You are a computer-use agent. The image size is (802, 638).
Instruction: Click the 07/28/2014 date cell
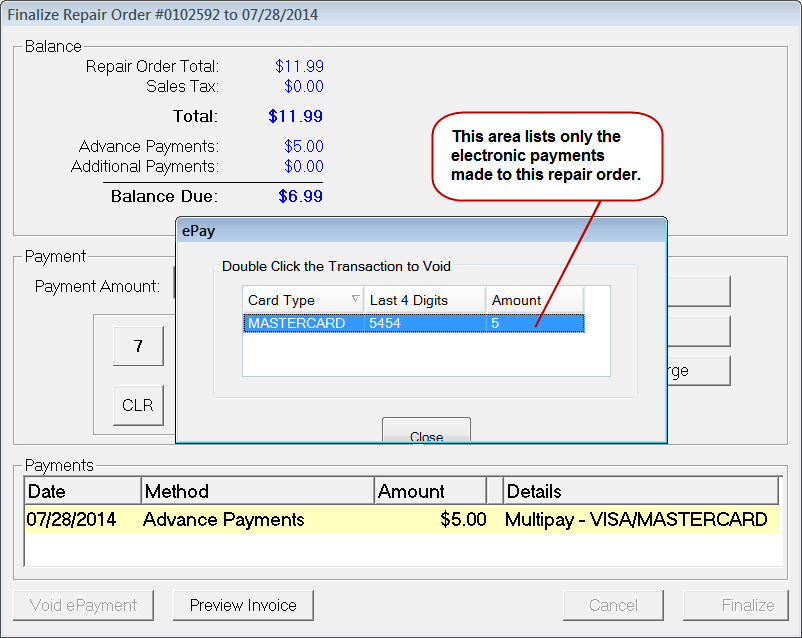pyautogui.click(x=72, y=520)
